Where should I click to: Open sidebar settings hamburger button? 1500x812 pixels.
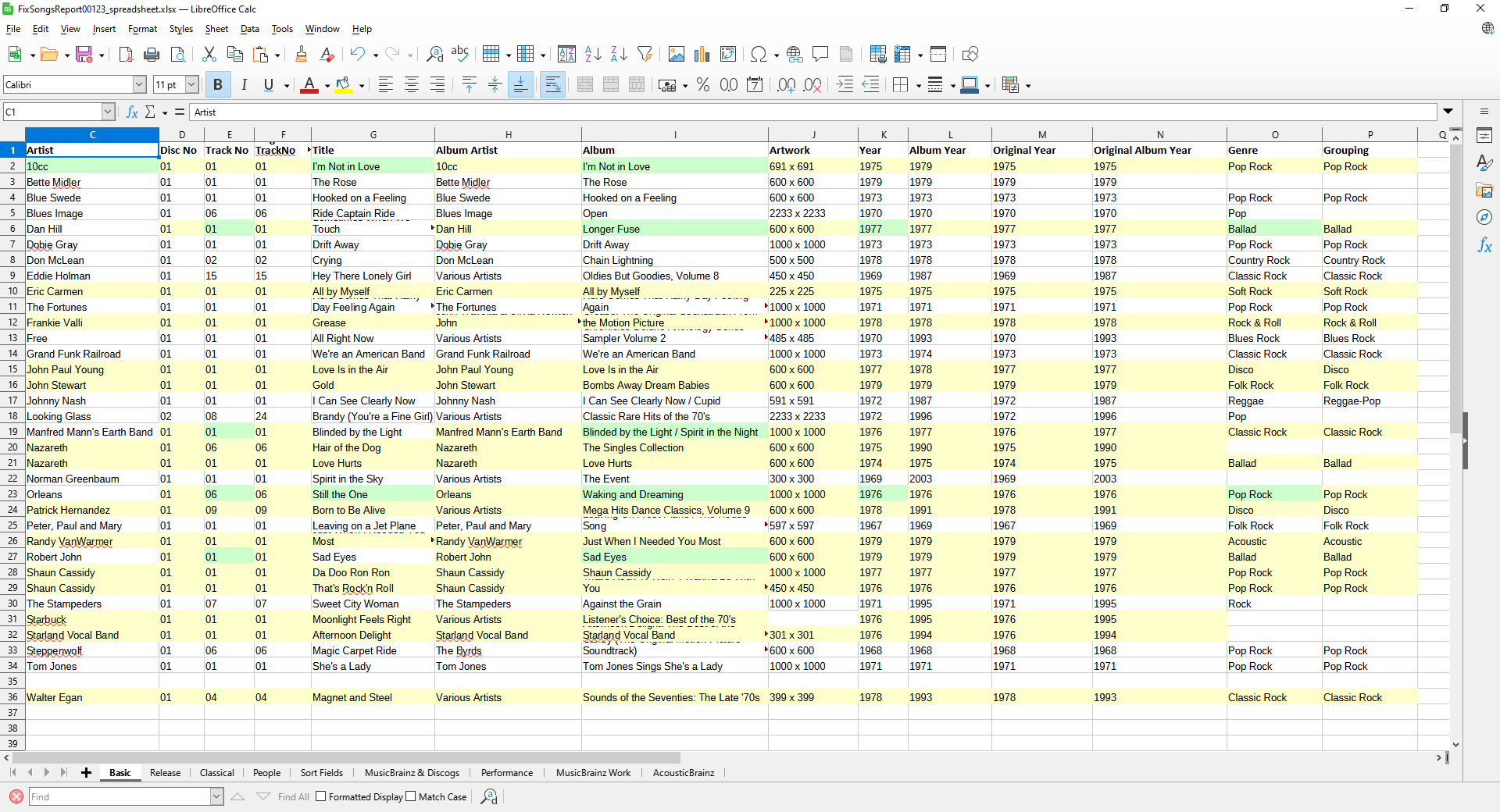tap(1484, 112)
